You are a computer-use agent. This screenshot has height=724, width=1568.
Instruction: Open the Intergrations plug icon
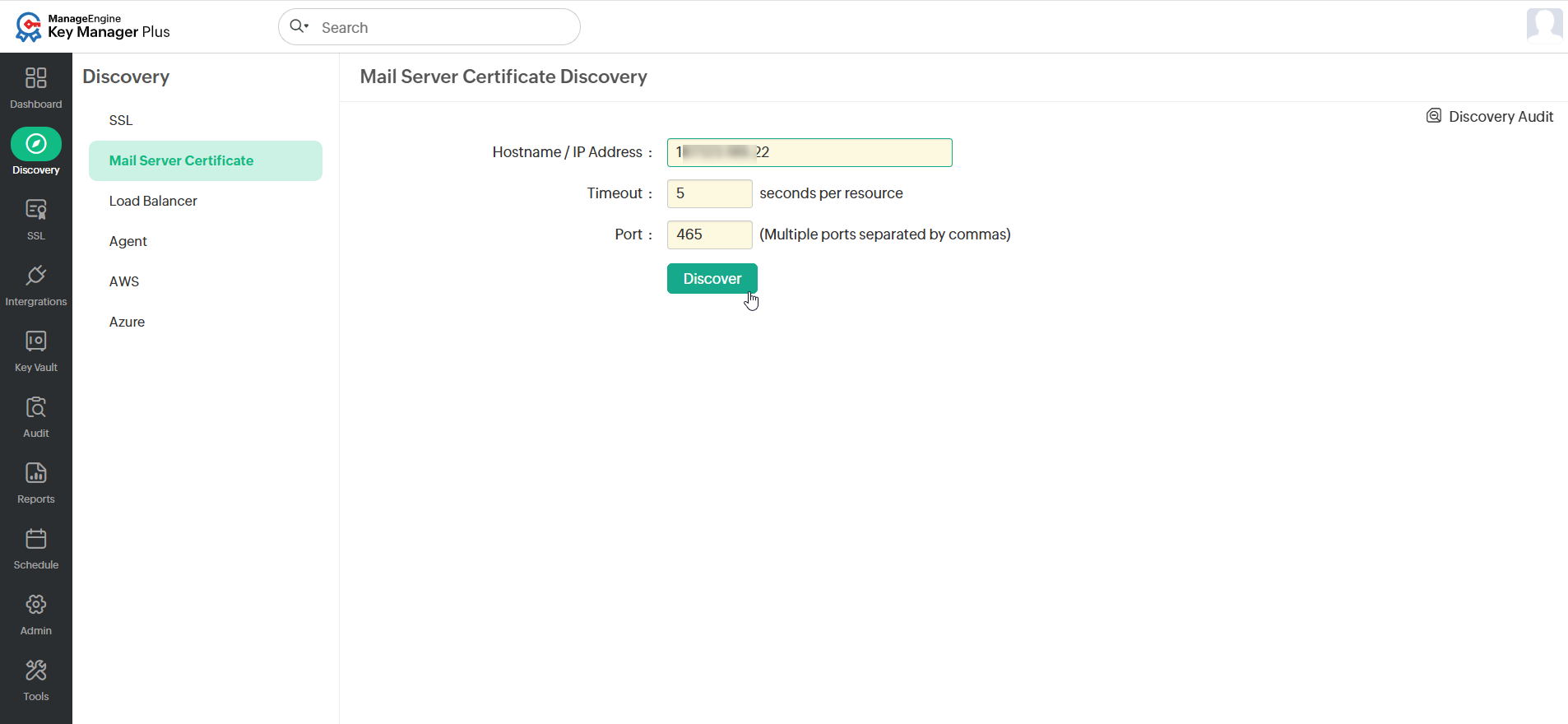[36, 276]
